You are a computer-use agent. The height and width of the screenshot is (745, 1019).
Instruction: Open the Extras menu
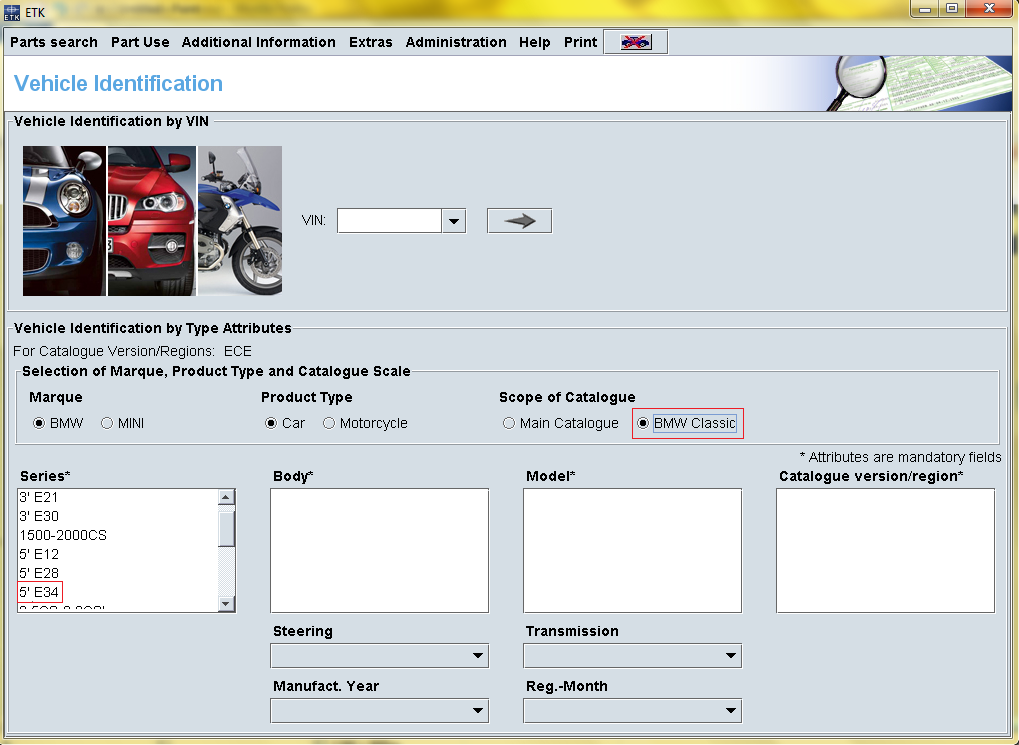(370, 42)
